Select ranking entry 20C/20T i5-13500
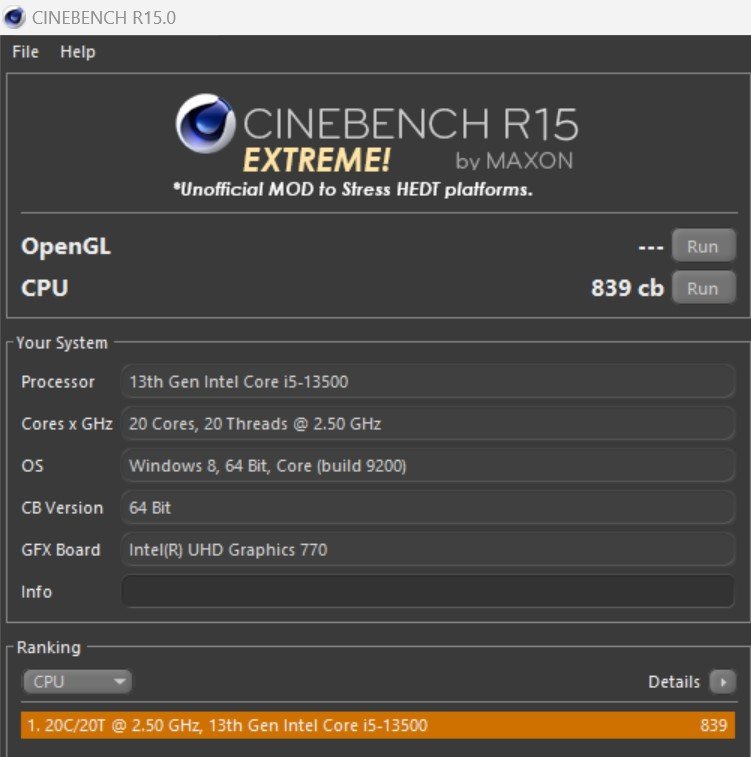The image size is (751, 757). coord(377,725)
